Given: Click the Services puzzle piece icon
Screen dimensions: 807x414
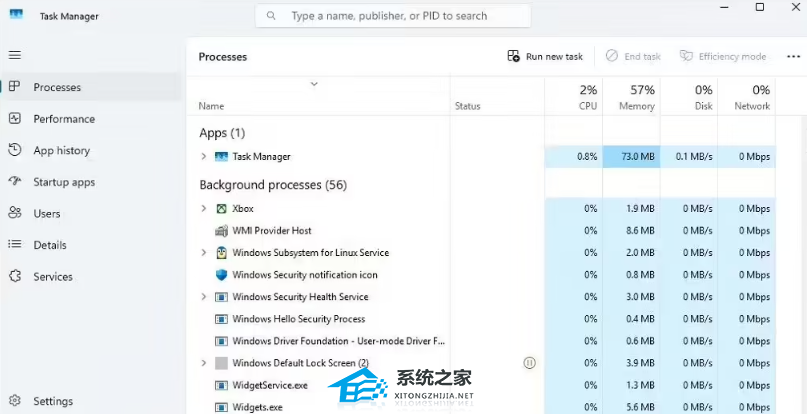Looking at the screenshot, I should tap(15, 276).
